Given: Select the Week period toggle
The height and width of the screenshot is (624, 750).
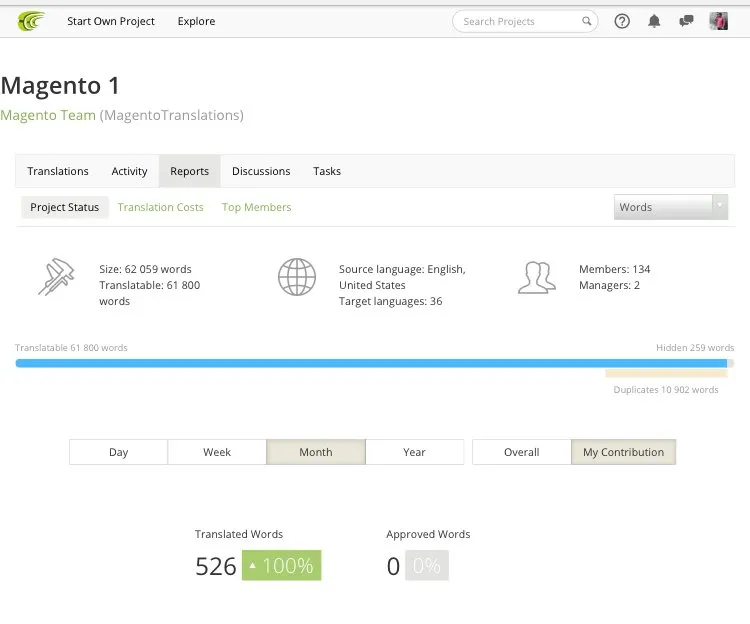Looking at the screenshot, I should [x=217, y=452].
